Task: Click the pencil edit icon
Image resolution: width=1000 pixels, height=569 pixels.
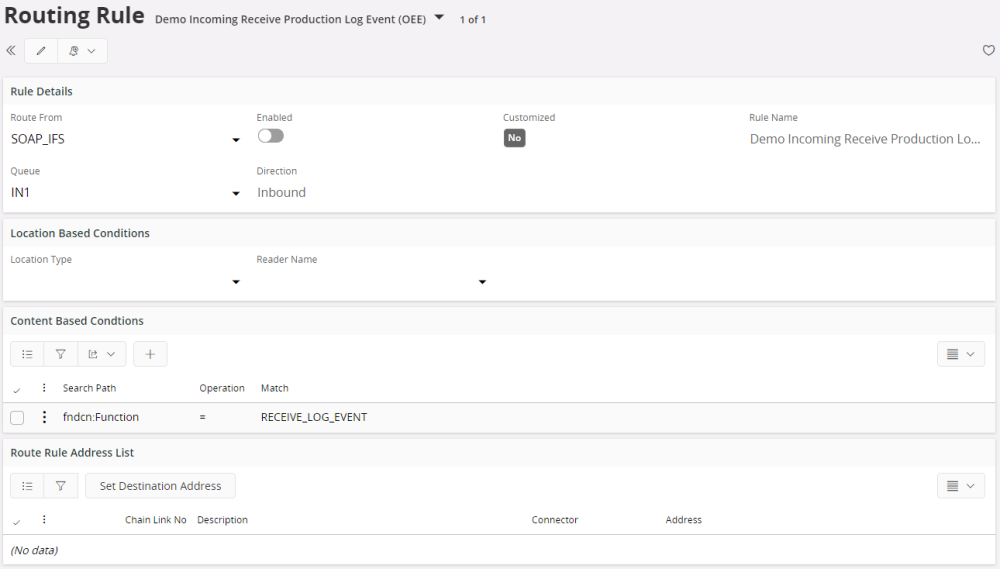Action: 41,51
